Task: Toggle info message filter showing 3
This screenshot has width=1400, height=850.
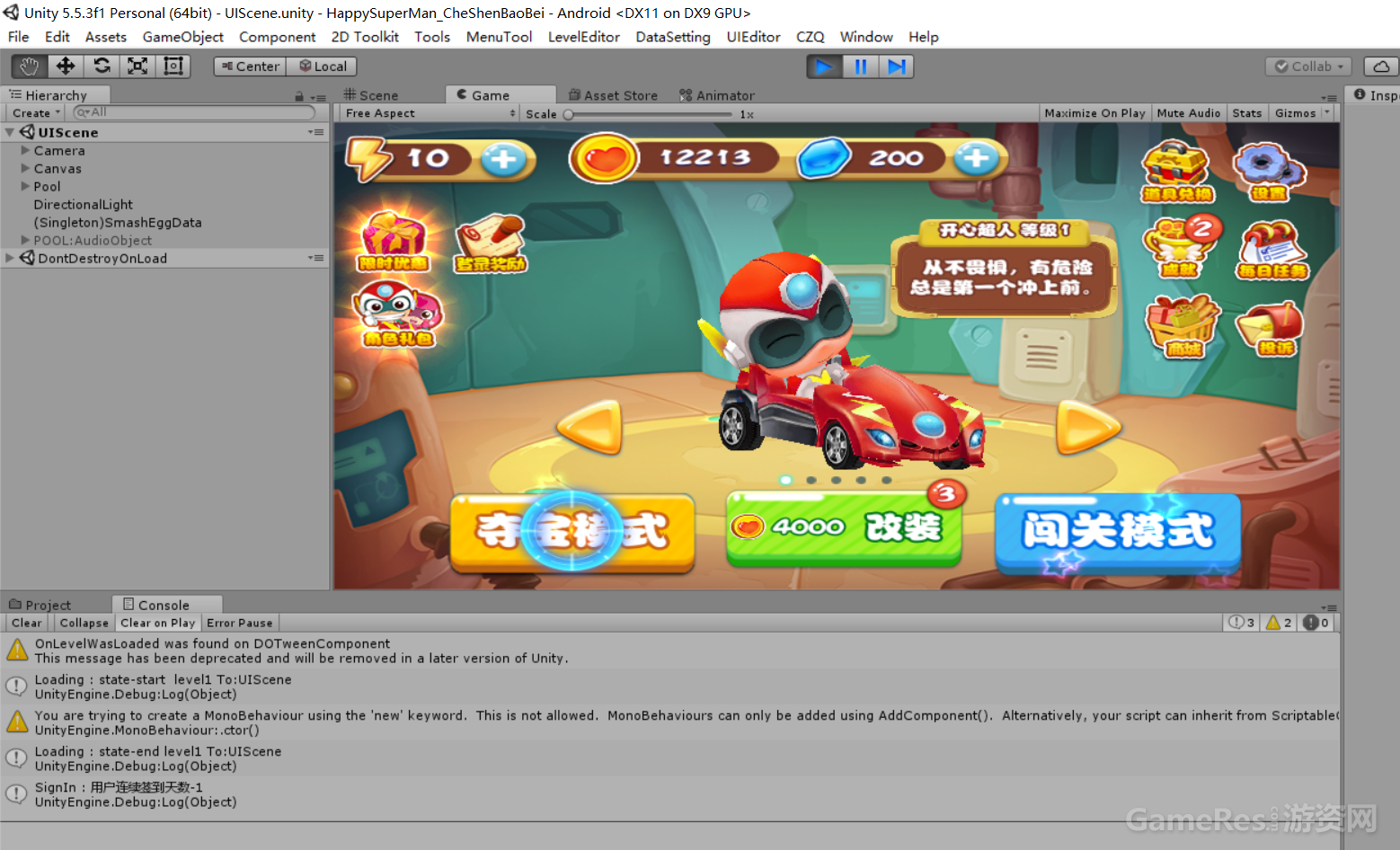Action: tap(1242, 623)
